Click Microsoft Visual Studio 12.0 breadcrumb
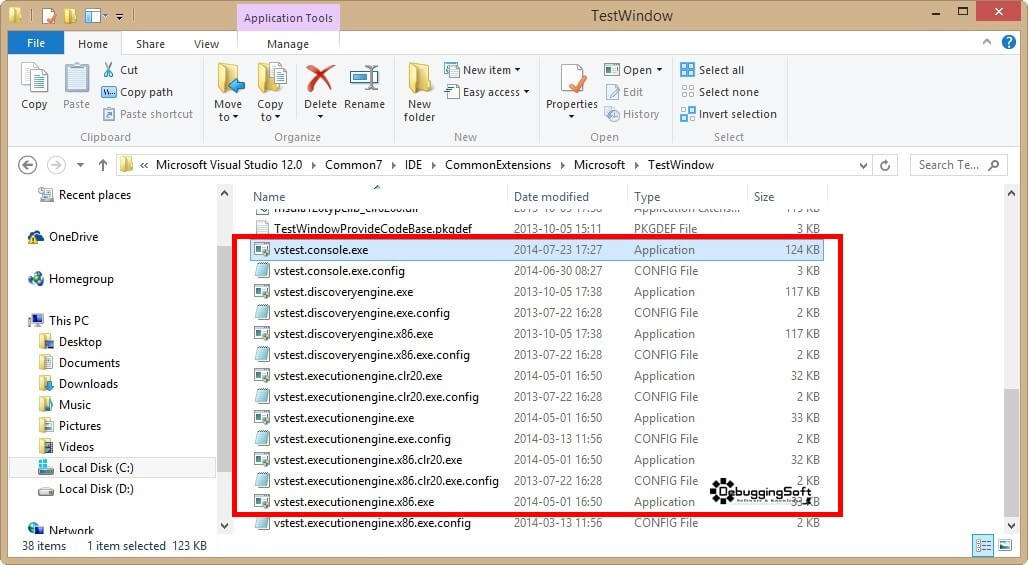Screen dimensions: 1028x565 [229, 165]
